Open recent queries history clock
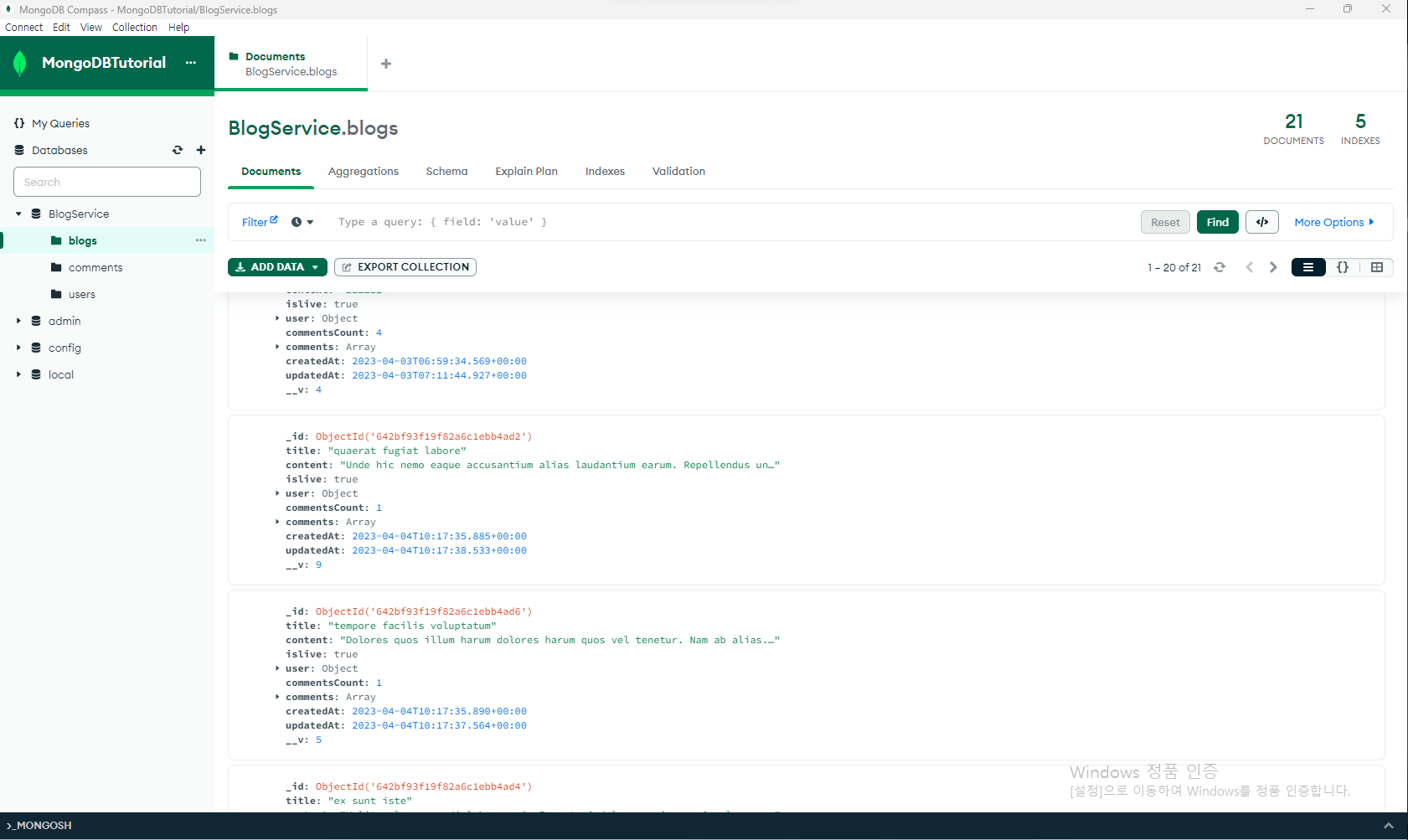Screen dimensions: 1408x840 point(302,222)
